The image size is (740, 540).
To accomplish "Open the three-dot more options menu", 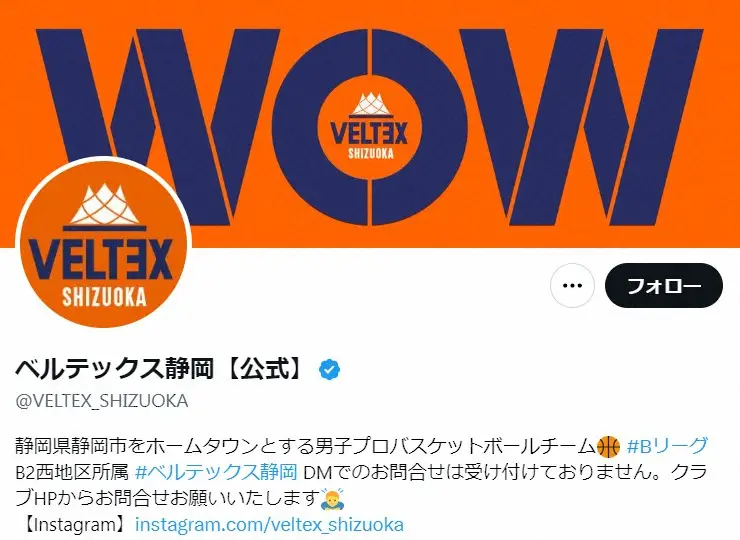I will click(572, 286).
